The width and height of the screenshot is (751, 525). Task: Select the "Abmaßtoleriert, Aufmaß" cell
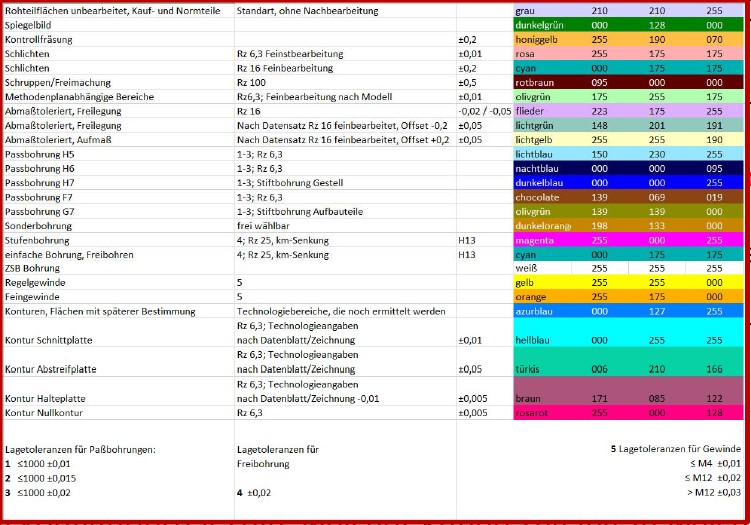click(119, 140)
